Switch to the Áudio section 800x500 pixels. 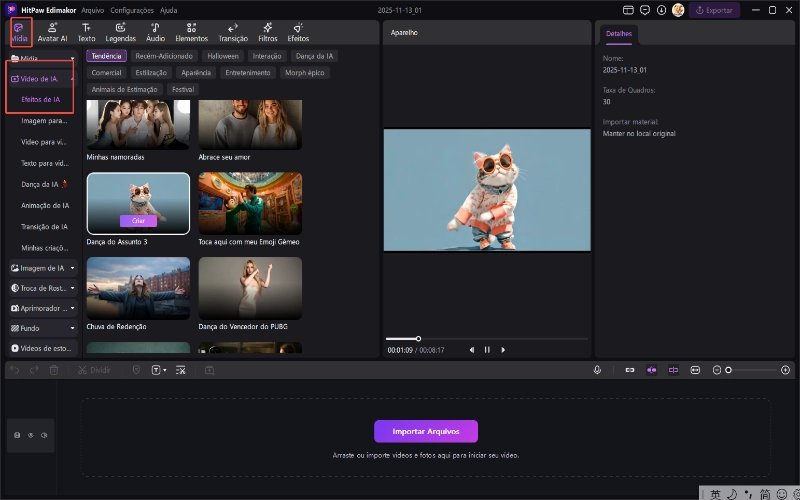point(155,31)
